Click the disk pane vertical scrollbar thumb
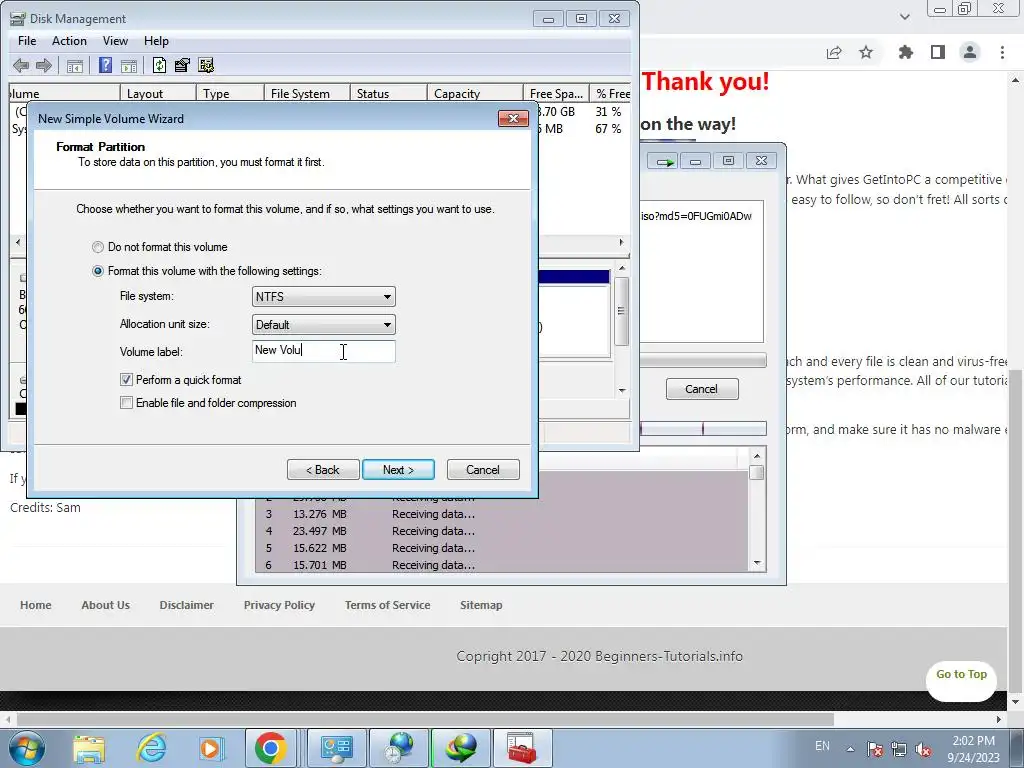 coord(622,311)
